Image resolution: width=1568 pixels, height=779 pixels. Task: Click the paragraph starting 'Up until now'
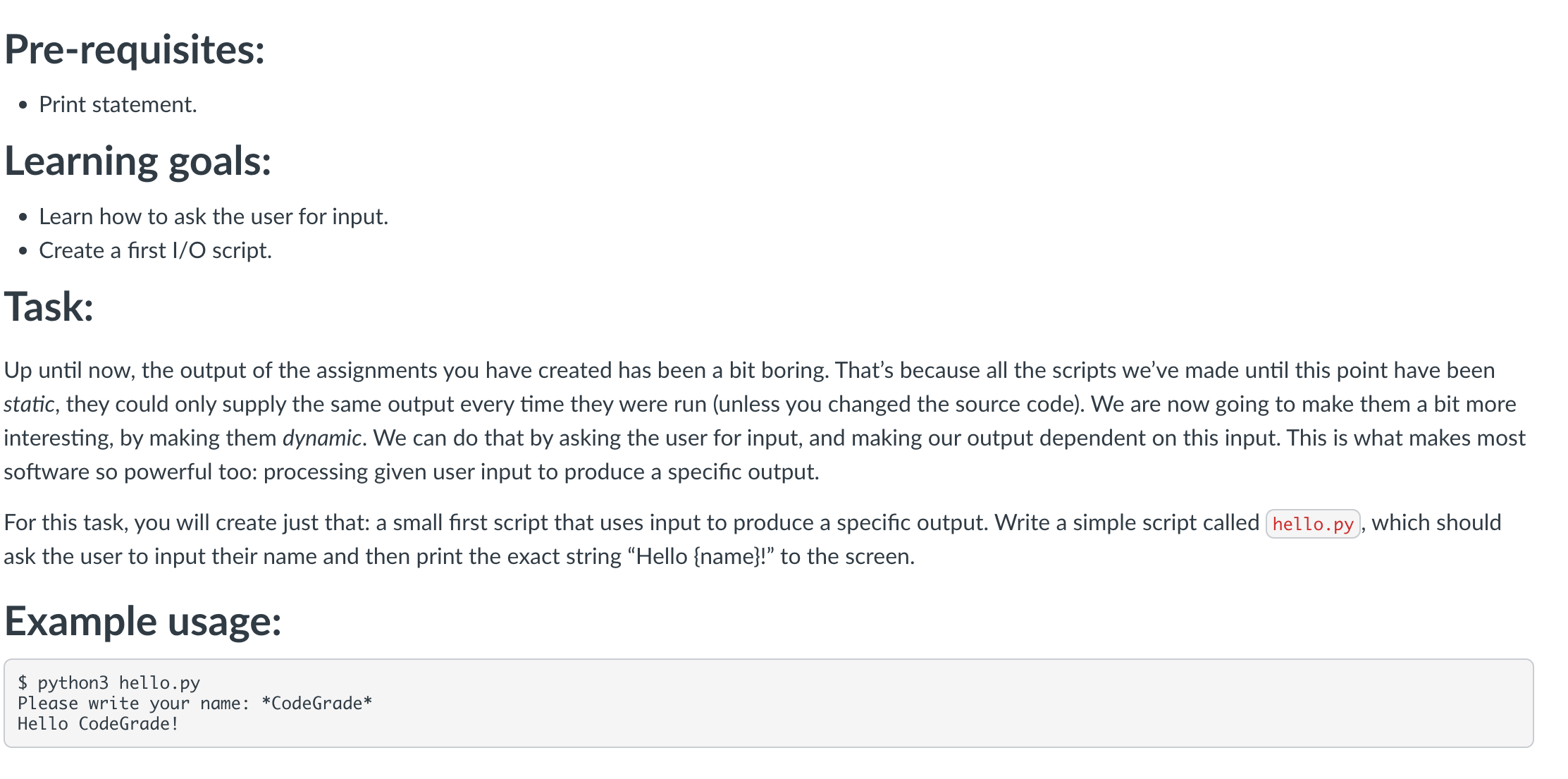coord(765,421)
